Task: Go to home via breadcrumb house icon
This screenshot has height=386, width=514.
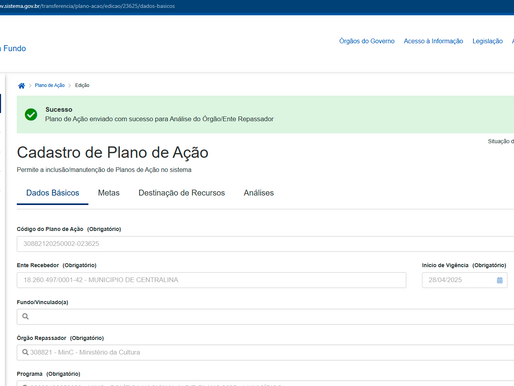Action: (x=21, y=86)
